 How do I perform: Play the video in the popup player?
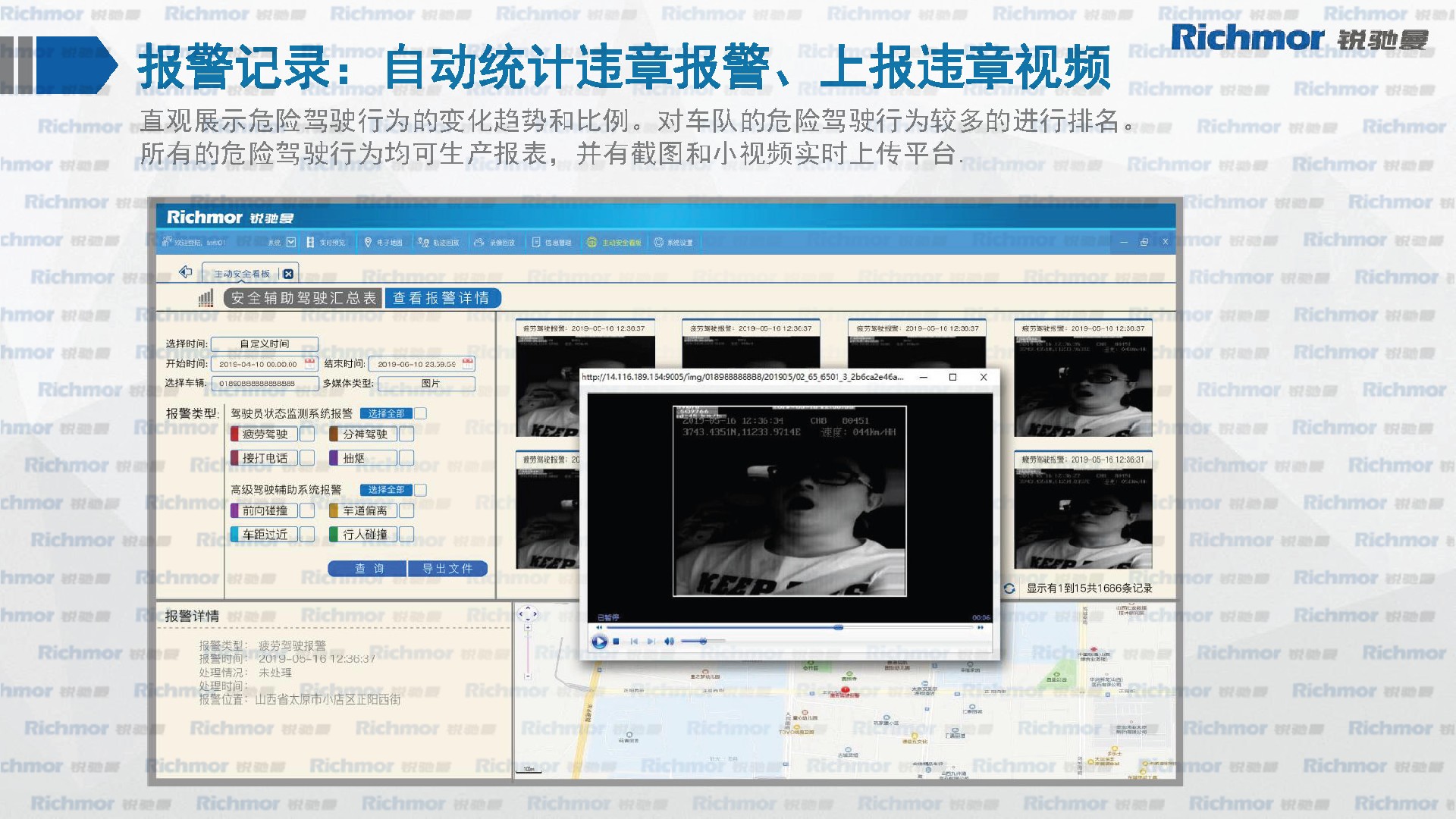[599, 642]
